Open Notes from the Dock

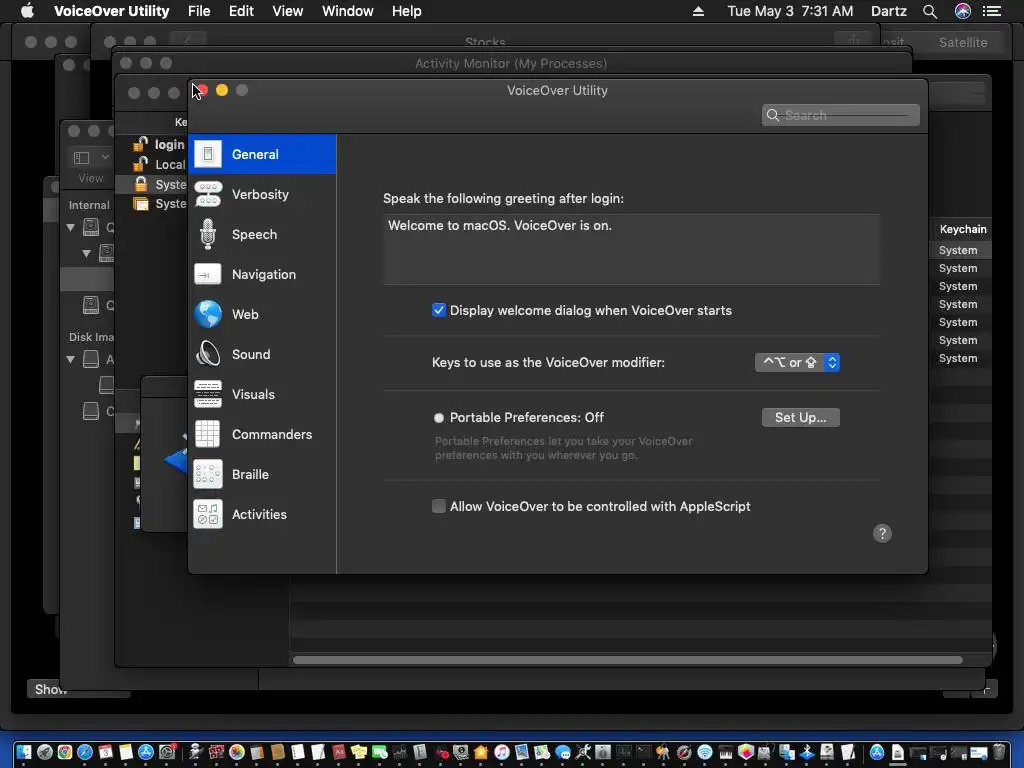[126, 752]
